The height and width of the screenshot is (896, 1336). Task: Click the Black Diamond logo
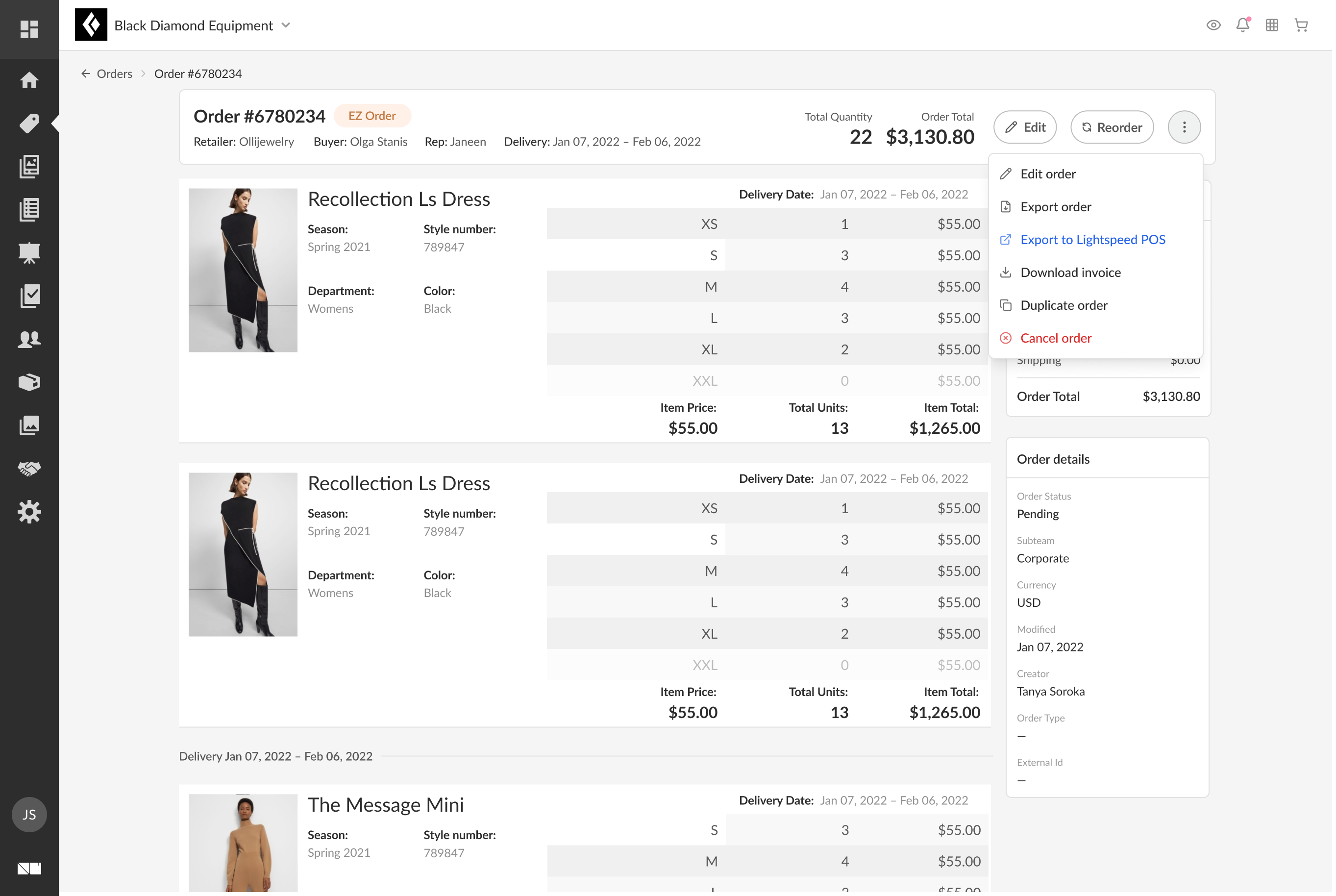tap(91, 25)
